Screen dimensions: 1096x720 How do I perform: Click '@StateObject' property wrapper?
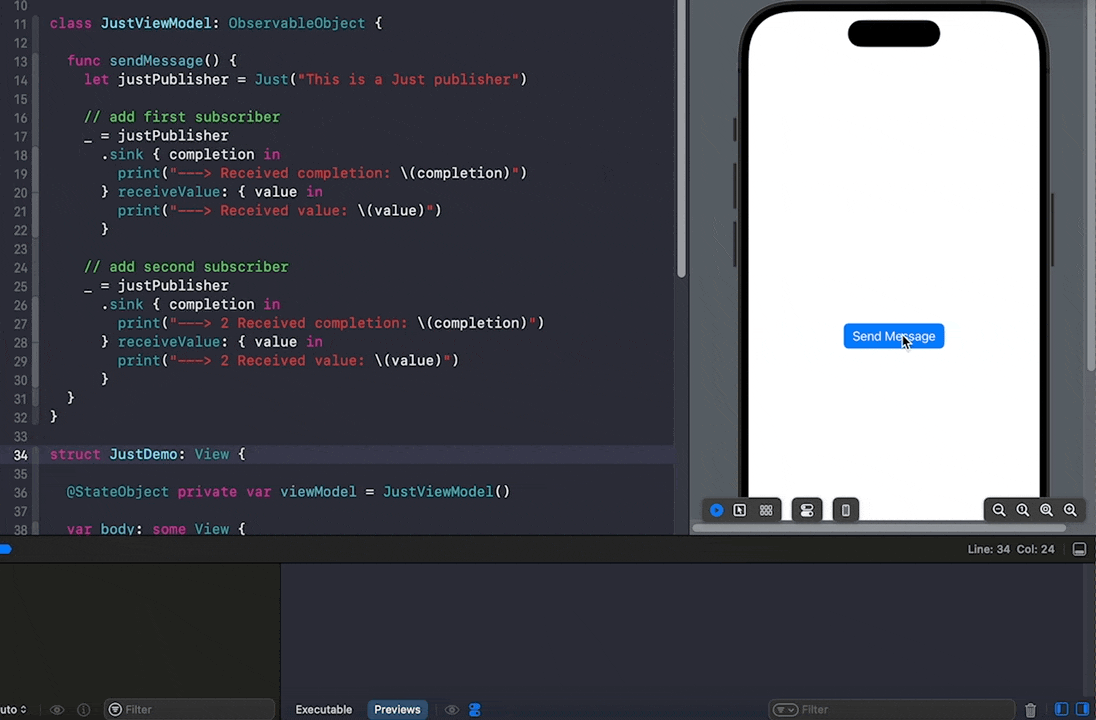coord(117,492)
